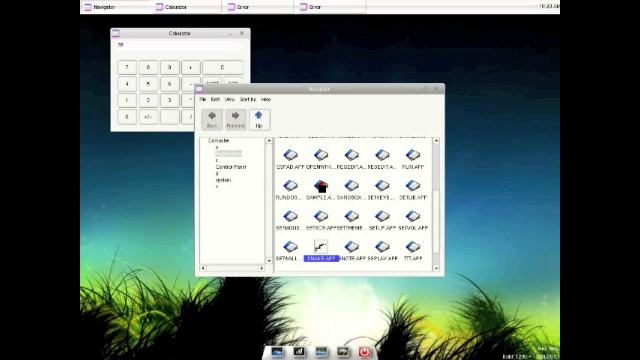
Task: Click the tree pane scroll-down arrow
Action: (269, 260)
